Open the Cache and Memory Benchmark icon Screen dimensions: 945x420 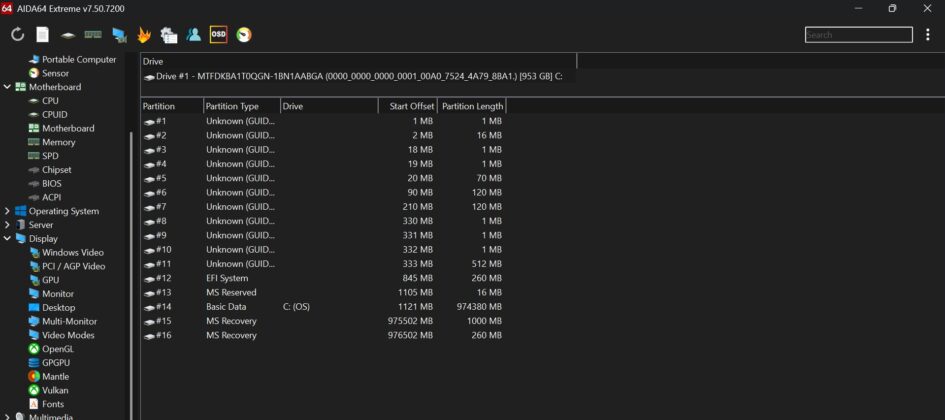tap(93, 34)
